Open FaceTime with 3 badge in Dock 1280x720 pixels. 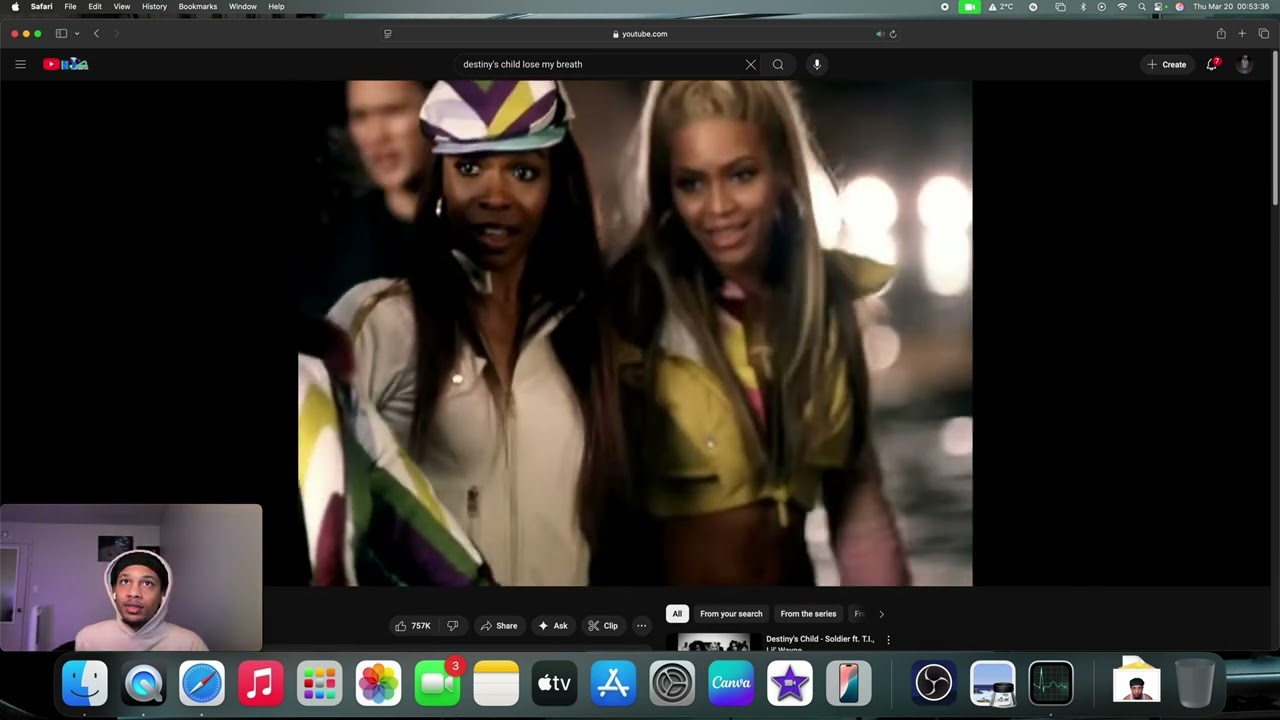(x=437, y=684)
